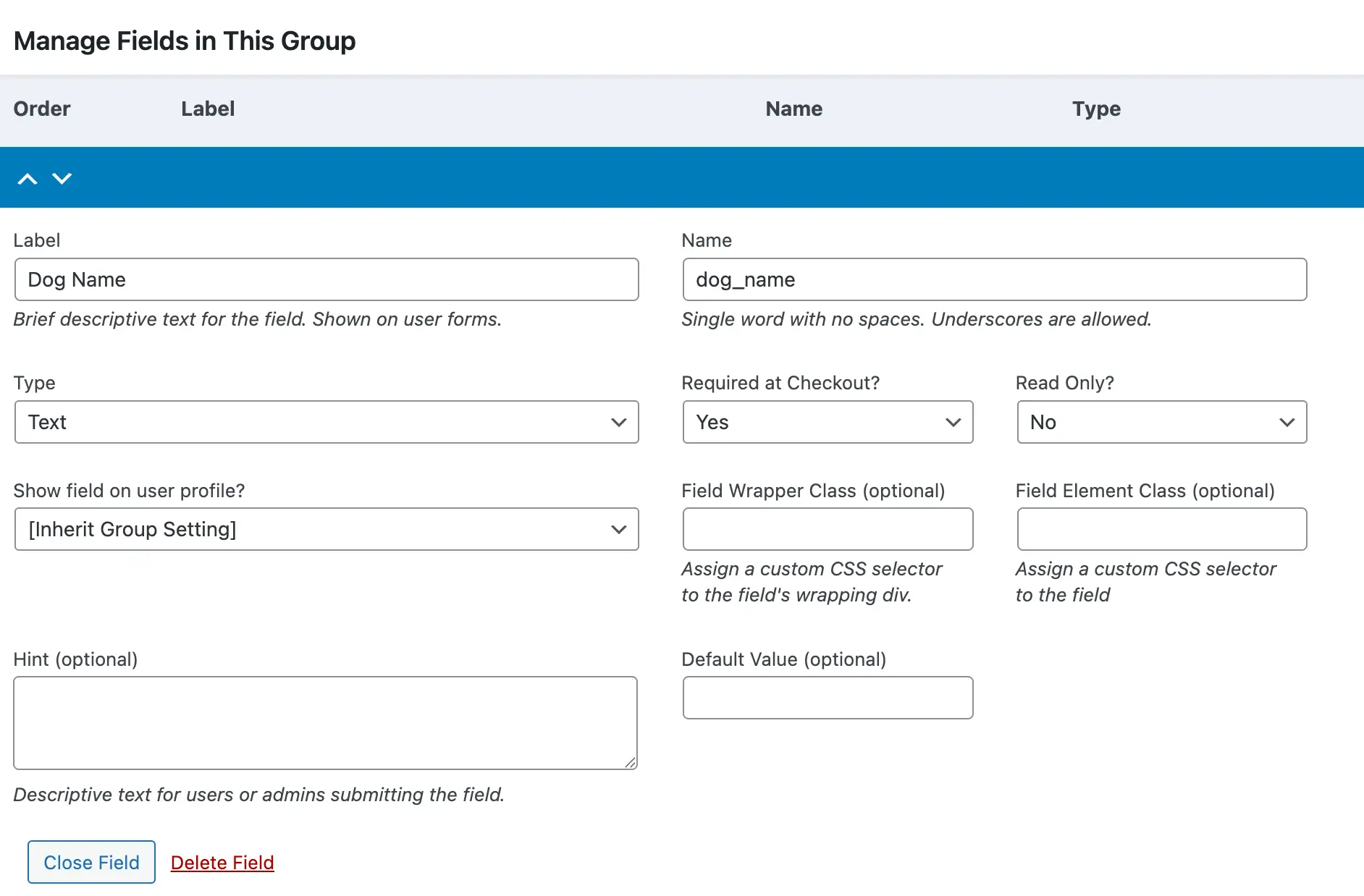
Task: Click the Manage Fields in This Group title
Action: coord(185,41)
